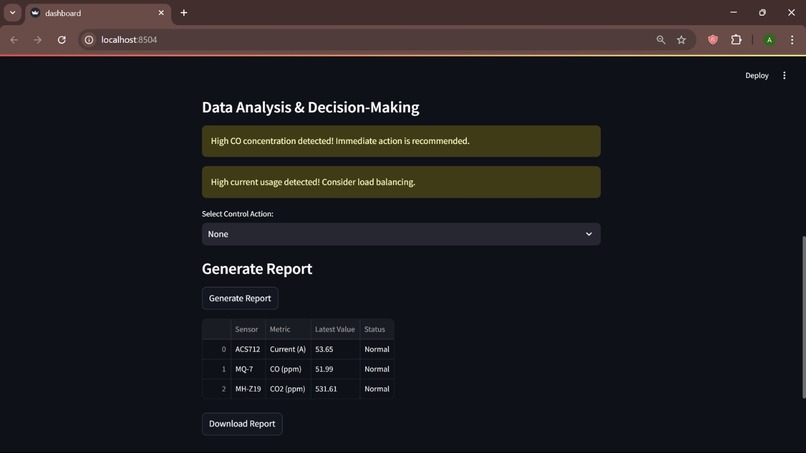Reload the localhost page

tap(62, 40)
